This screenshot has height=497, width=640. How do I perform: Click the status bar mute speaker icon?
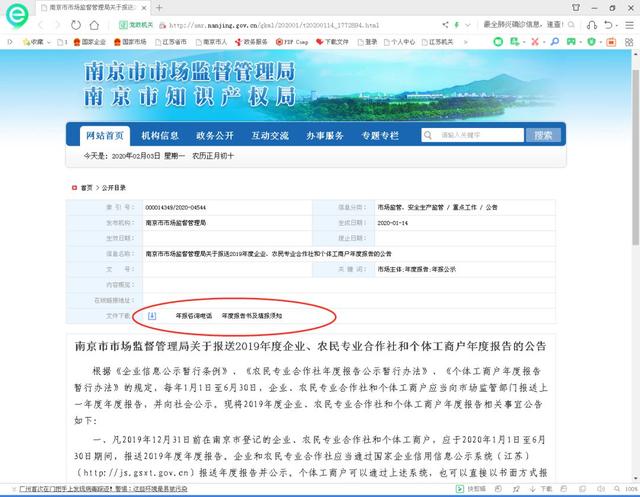coord(601,488)
